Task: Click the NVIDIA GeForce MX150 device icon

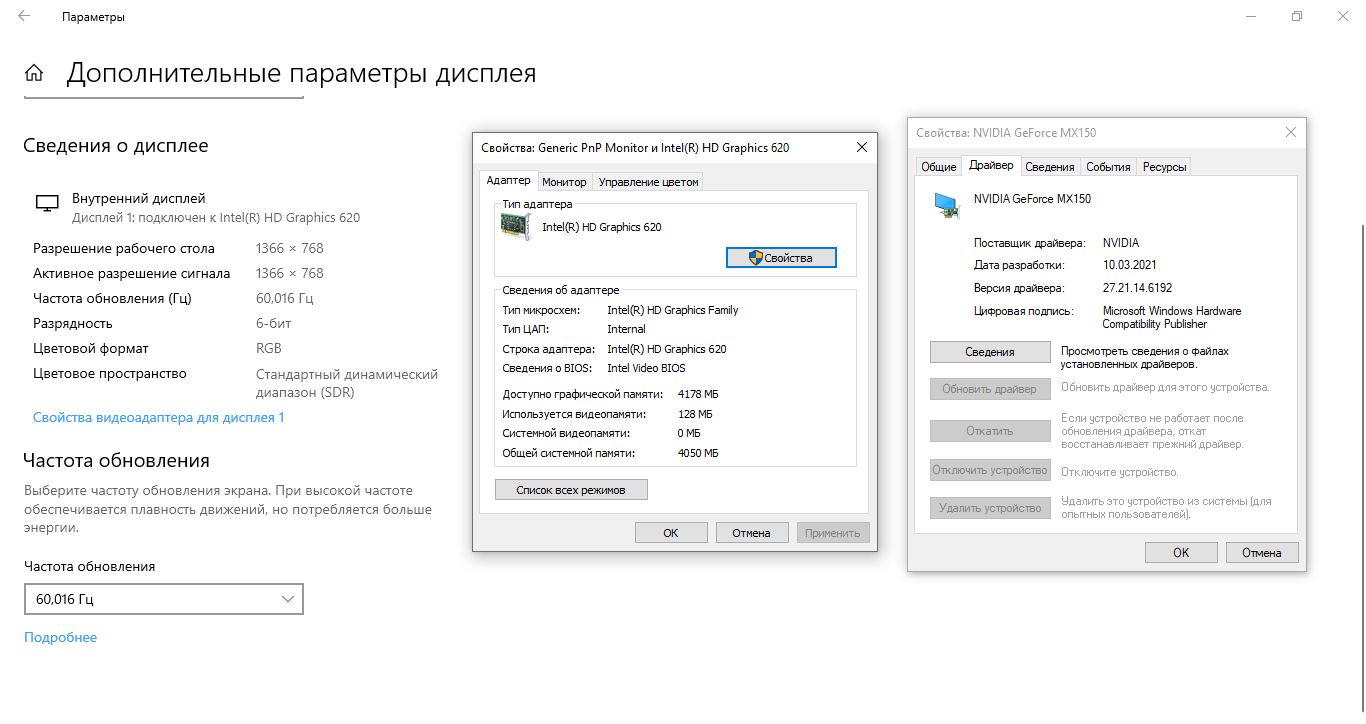Action: tap(945, 205)
